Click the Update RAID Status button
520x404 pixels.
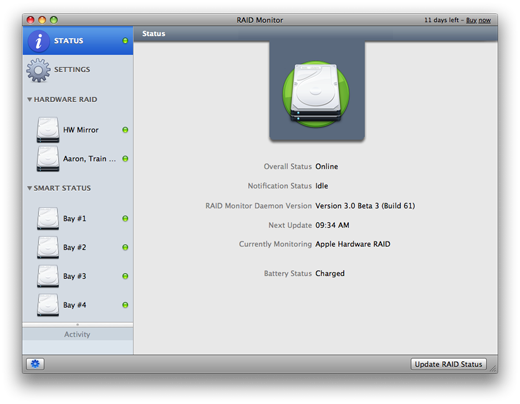(x=448, y=364)
